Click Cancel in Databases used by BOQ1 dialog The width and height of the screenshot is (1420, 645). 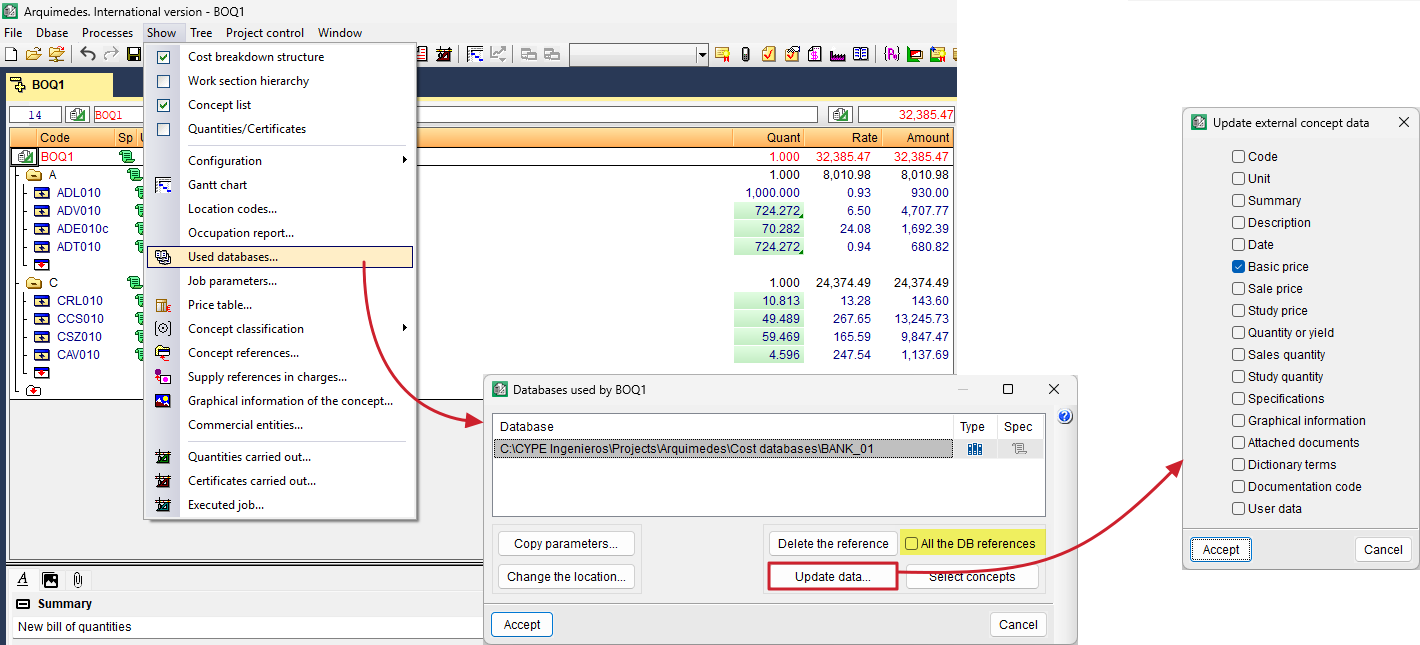click(x=1018, y=625)
